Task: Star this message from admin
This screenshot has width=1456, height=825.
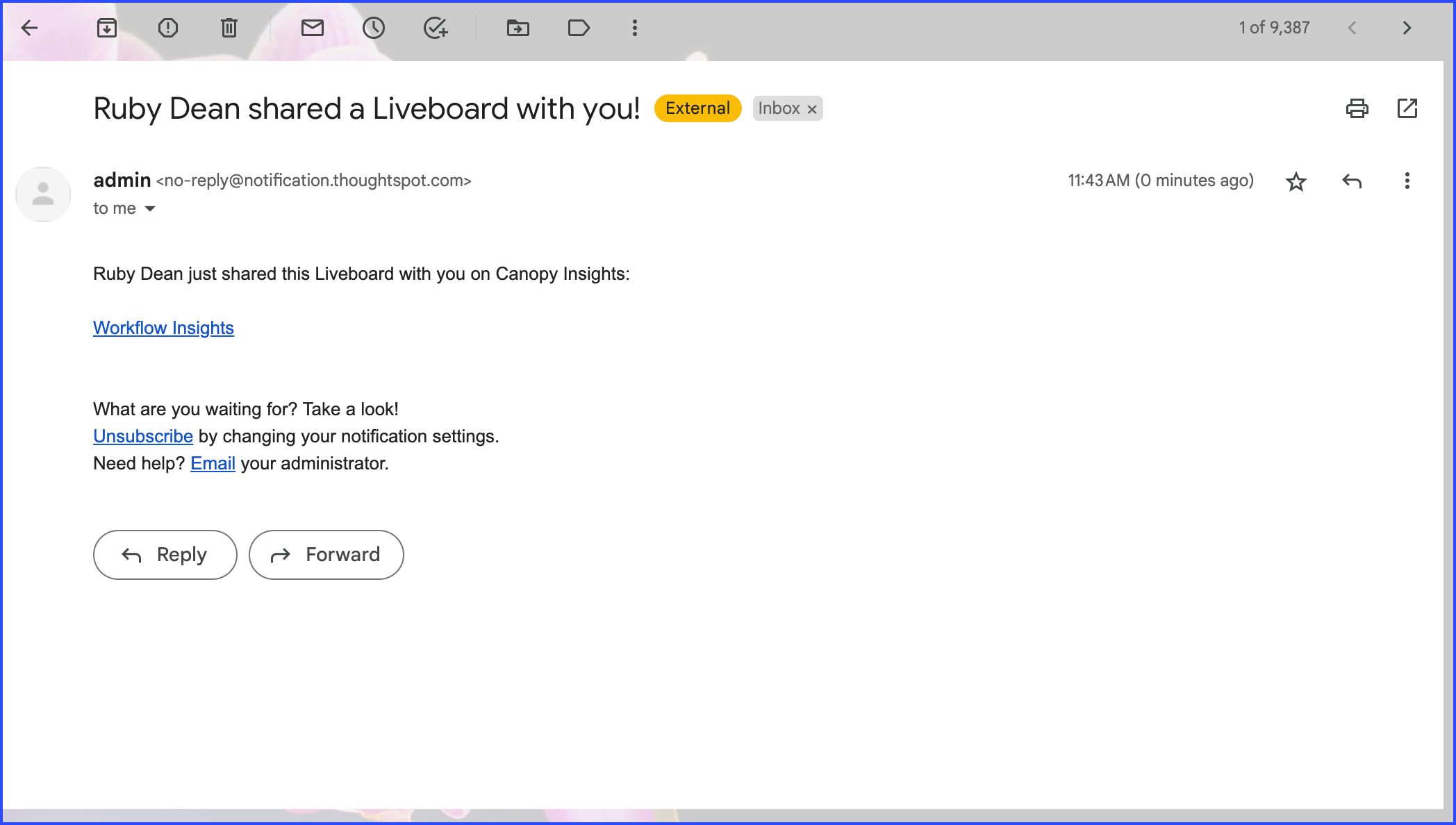Action: pos(1296,181)
